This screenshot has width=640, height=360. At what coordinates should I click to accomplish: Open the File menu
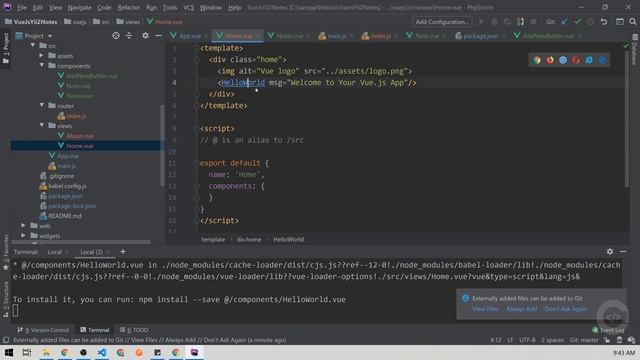tap(22, 7)
